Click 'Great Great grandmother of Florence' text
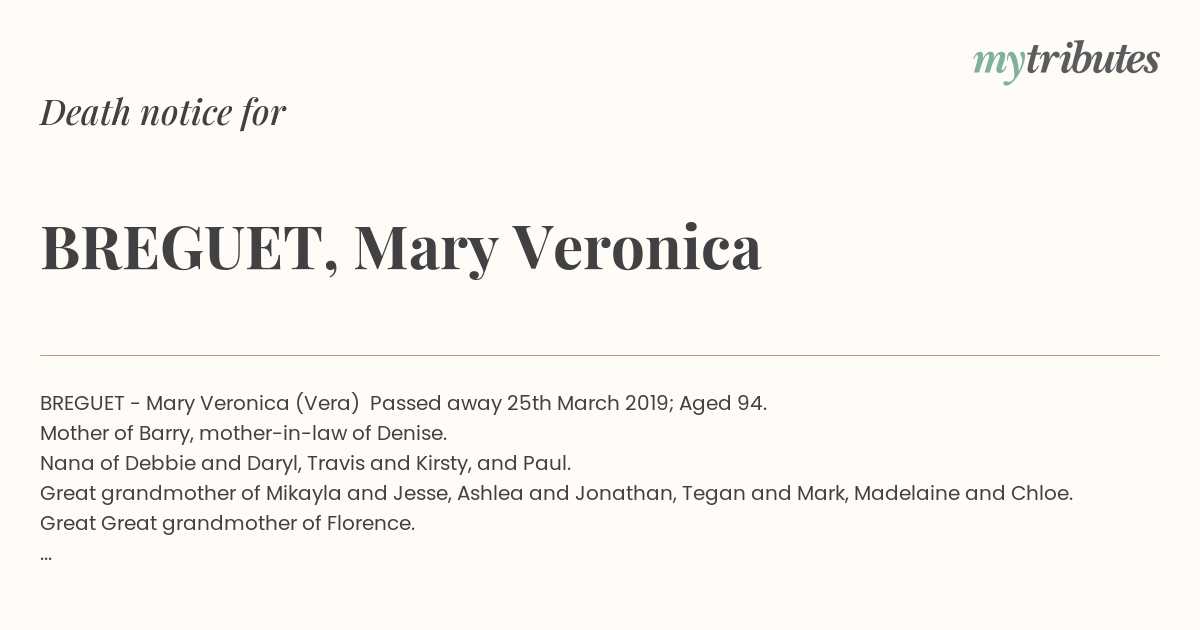The width and height of the screenshot is (1200, 630). tap(227, 523)
